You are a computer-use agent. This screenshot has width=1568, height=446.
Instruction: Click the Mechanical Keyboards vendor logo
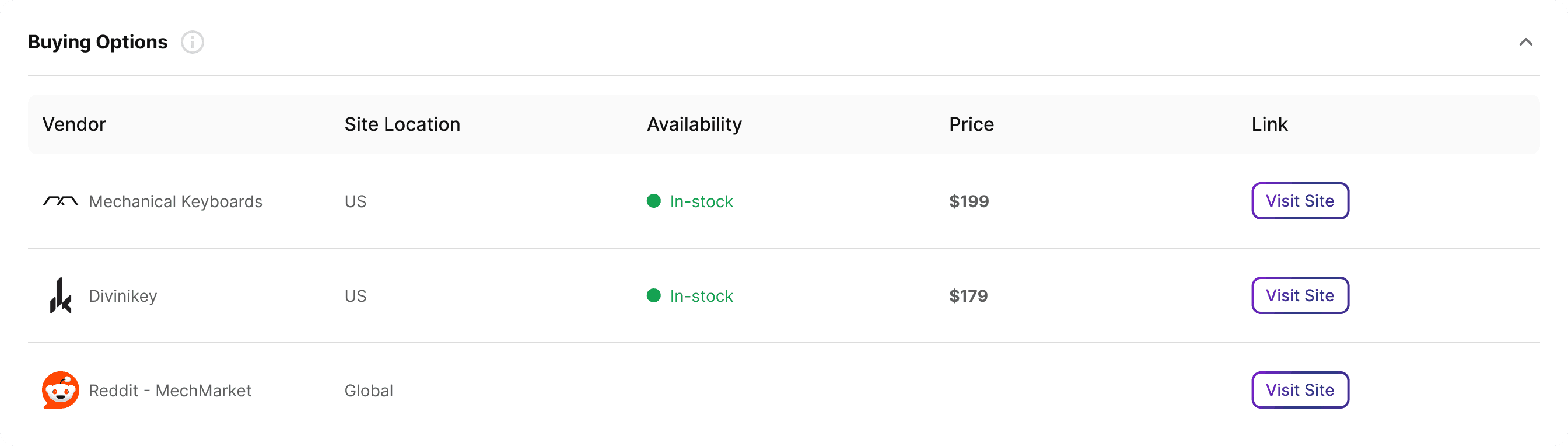tap(60, 201)
